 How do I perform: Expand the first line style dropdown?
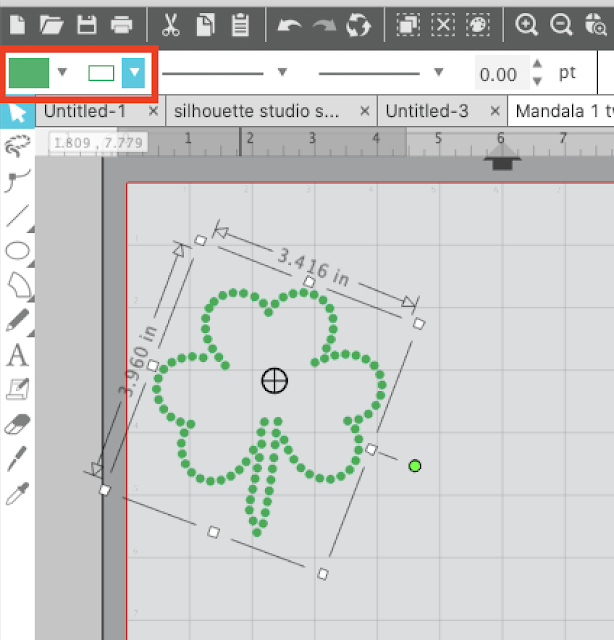tap(282, 72)
